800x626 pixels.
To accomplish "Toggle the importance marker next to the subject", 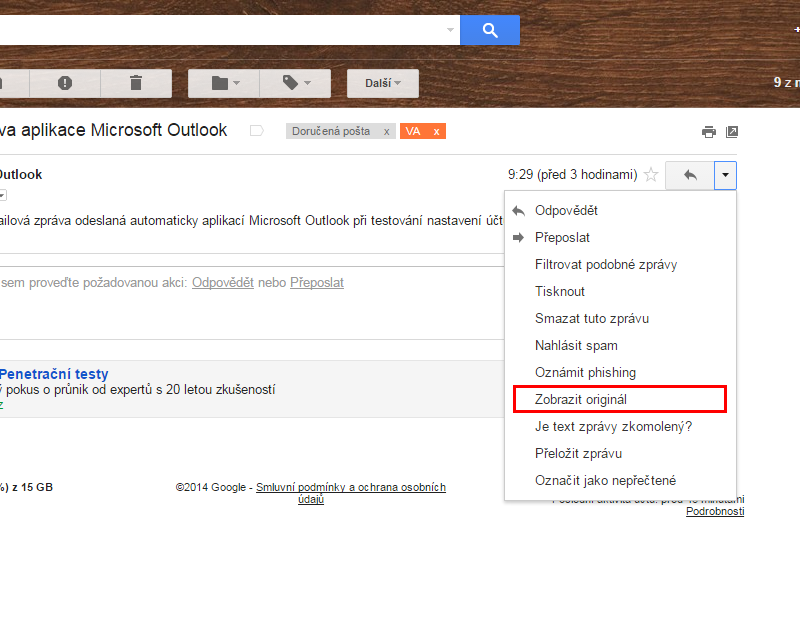I will [257, 131].
